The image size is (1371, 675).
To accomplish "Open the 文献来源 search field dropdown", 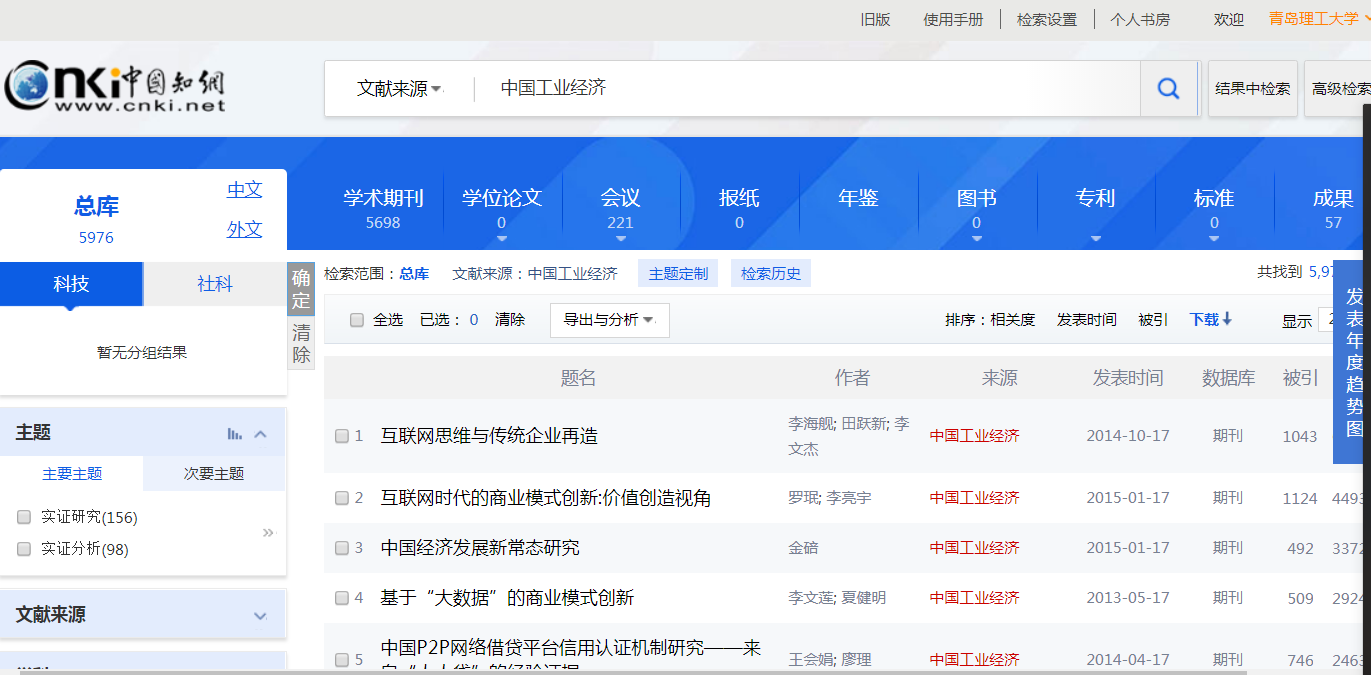I will 399,89.
